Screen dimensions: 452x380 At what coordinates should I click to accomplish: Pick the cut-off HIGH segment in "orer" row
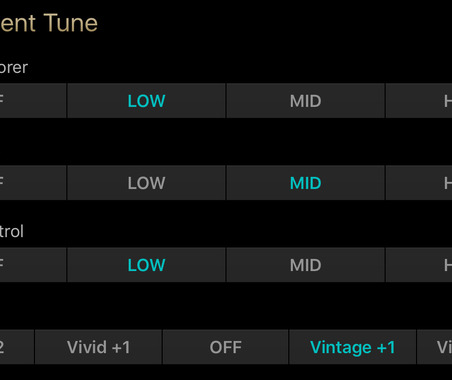[x=419, y=101]
